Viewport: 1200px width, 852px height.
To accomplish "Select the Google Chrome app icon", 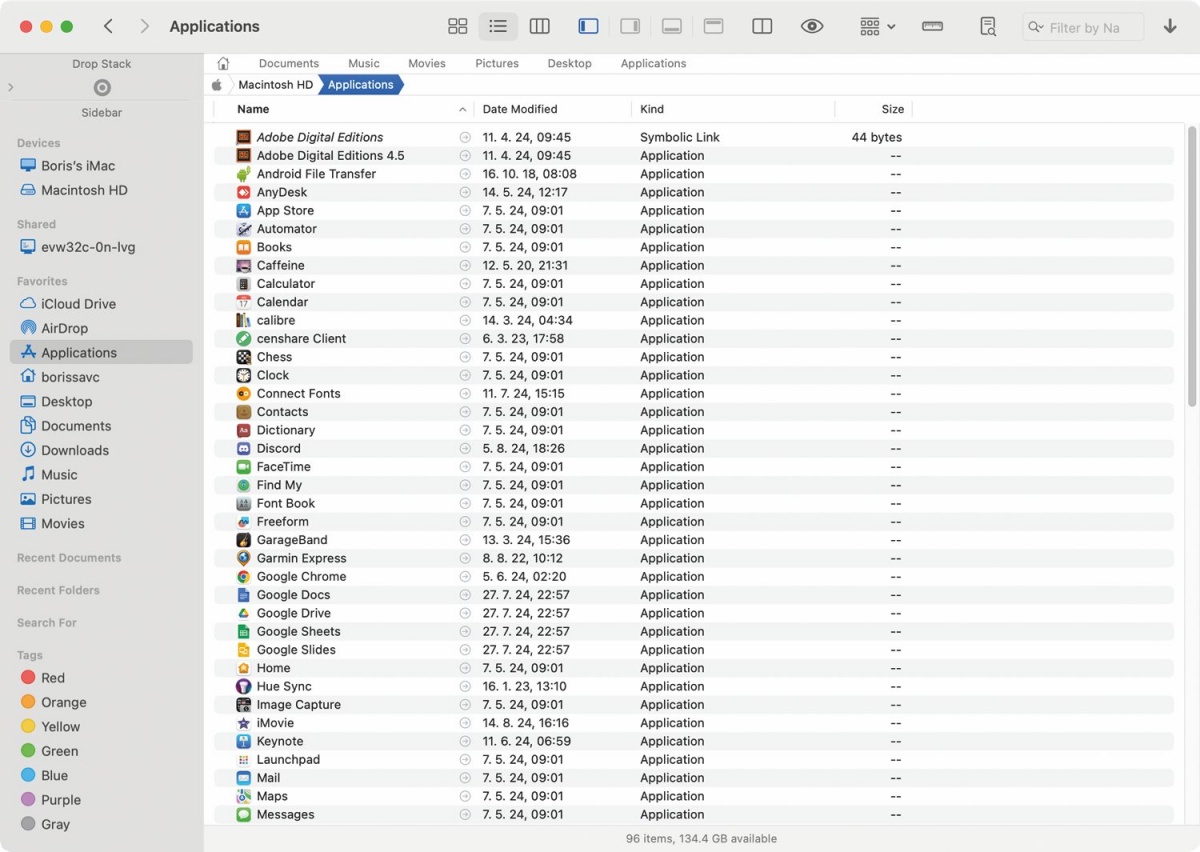I will [x=243, y=577].
